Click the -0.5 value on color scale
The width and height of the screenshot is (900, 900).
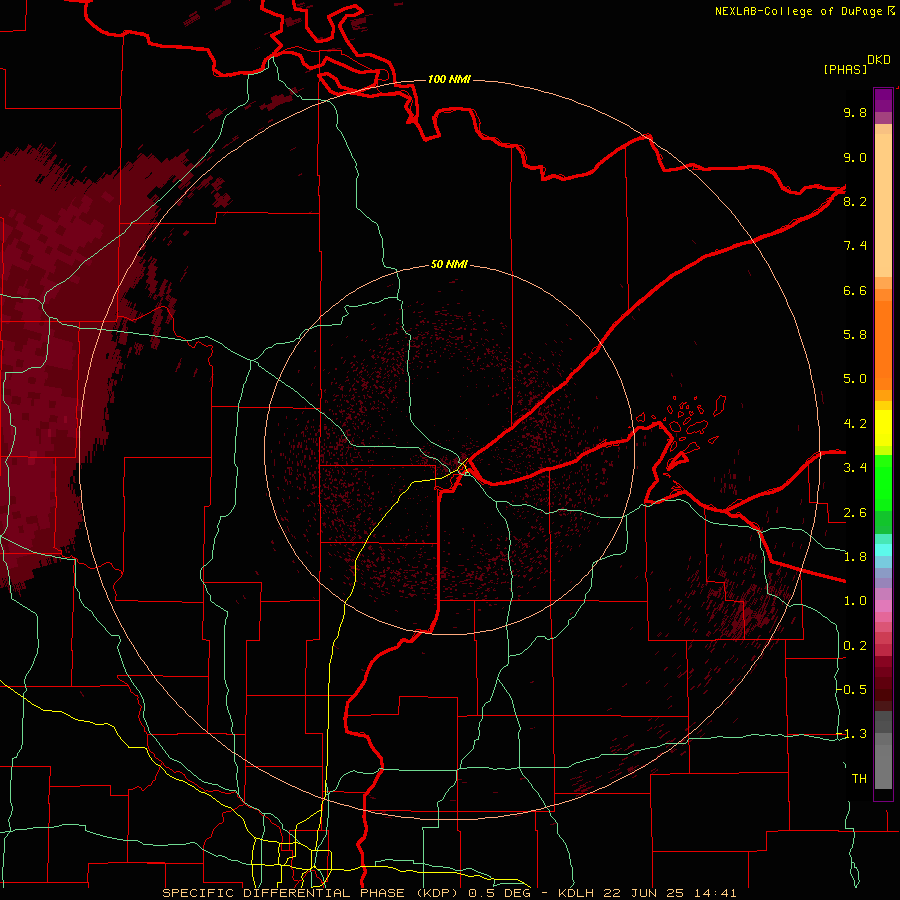[852, 690]
